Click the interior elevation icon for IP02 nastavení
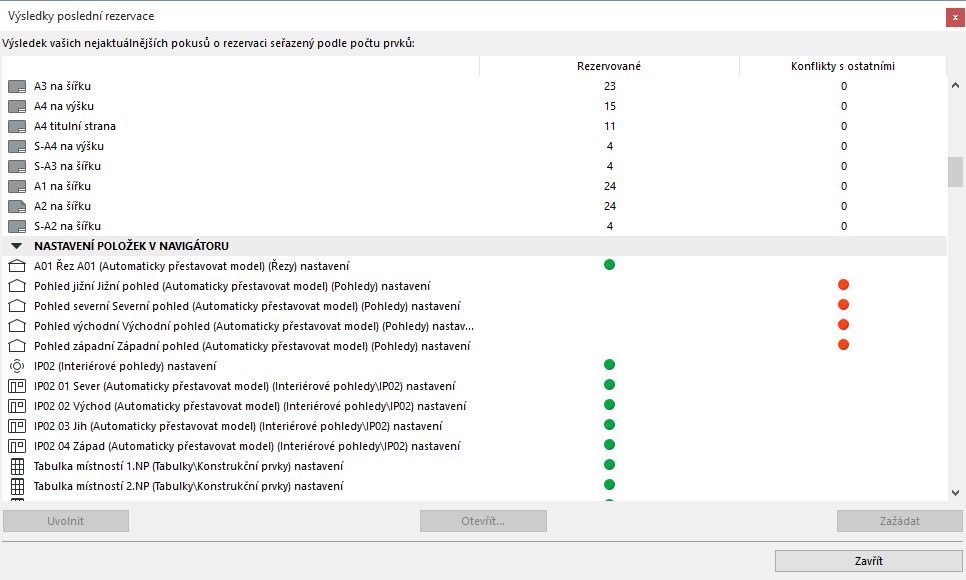 click(x=16, y=366)
